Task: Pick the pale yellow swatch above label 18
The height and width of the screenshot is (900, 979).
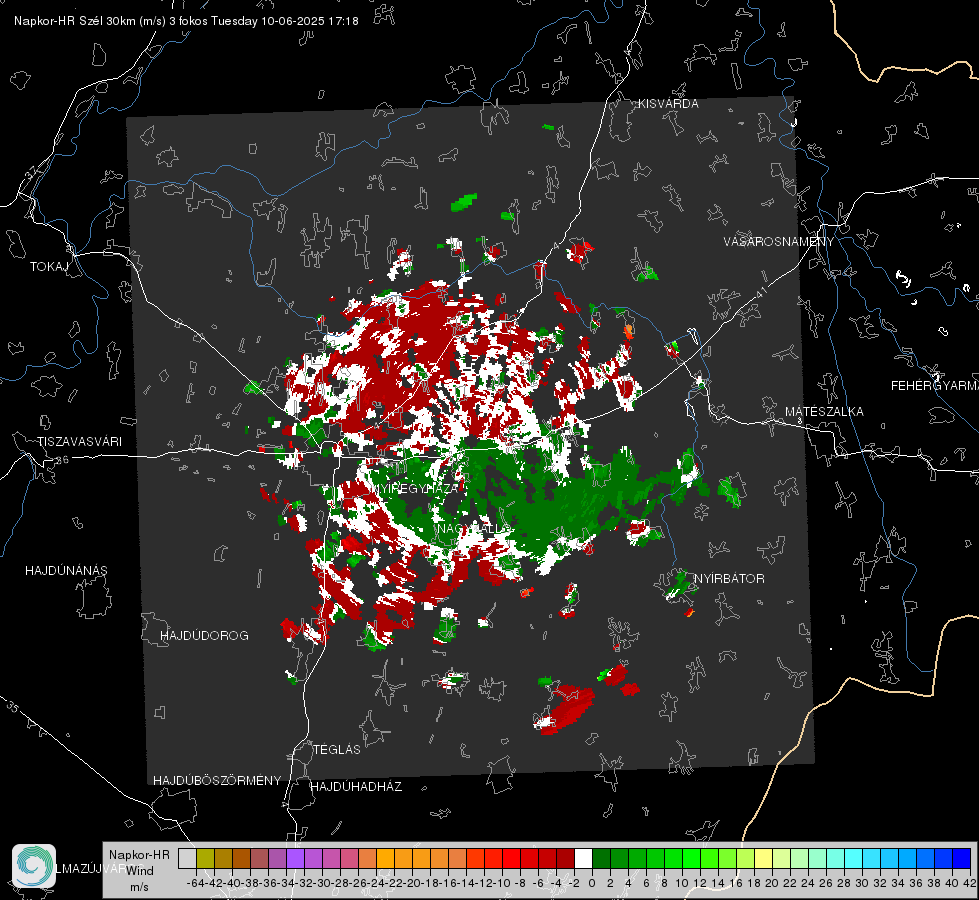Action: [x=763, y=859]
